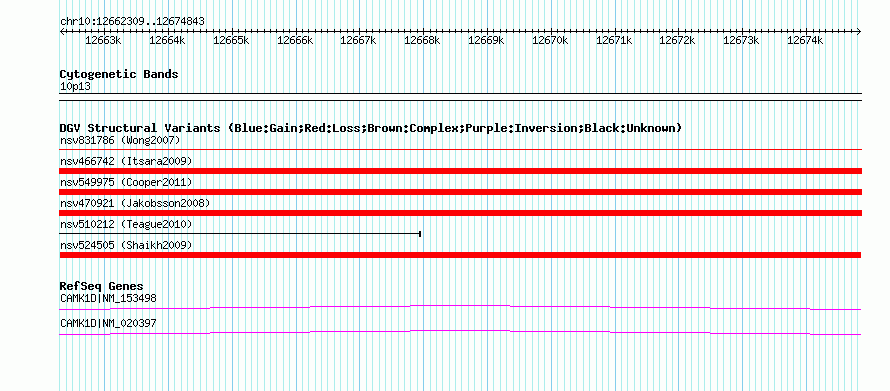The image size is (890, 391).
Task: Click the red bar under nsv466742
Action: 460,171
